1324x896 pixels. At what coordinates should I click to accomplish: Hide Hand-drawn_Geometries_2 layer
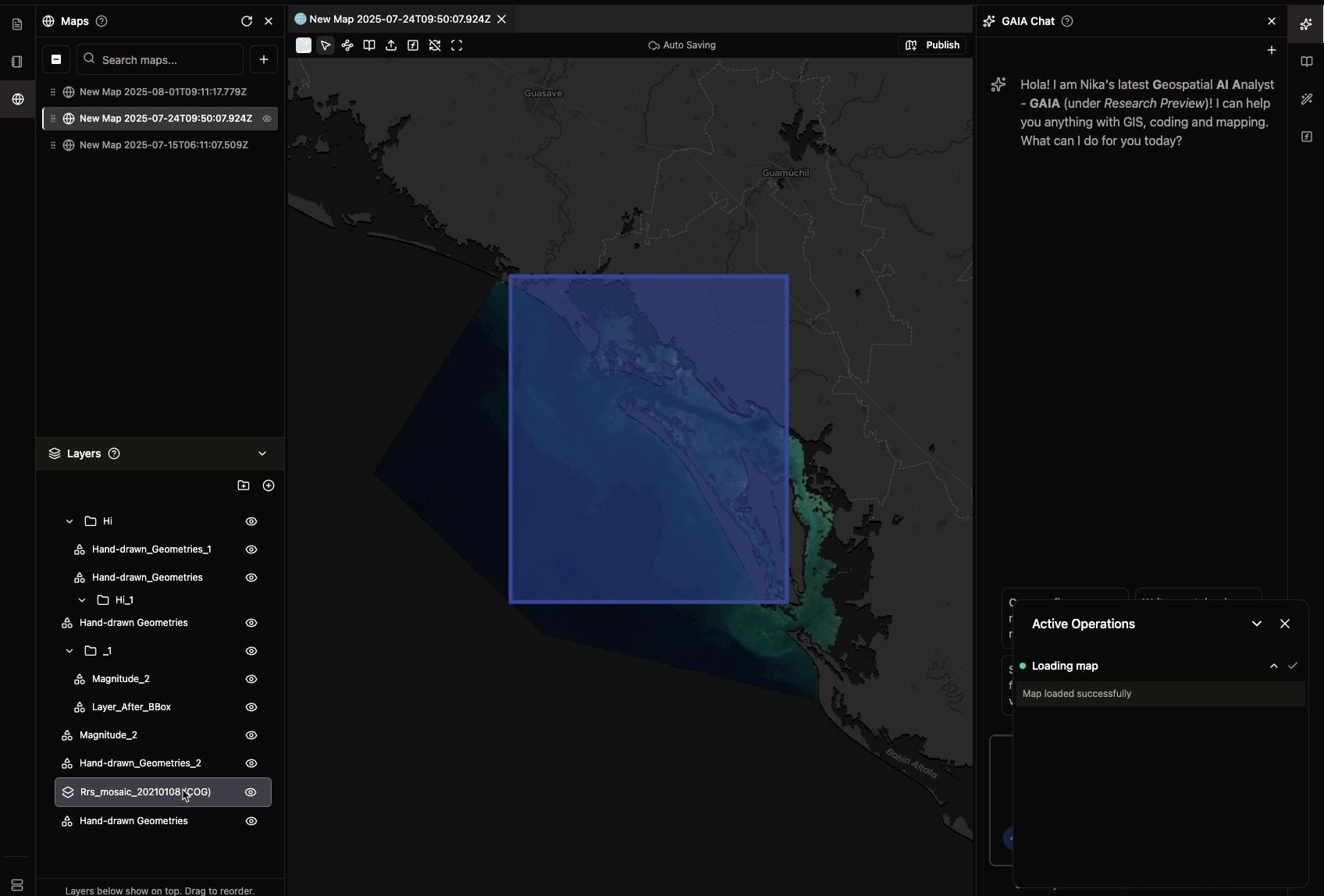point(251,763)
